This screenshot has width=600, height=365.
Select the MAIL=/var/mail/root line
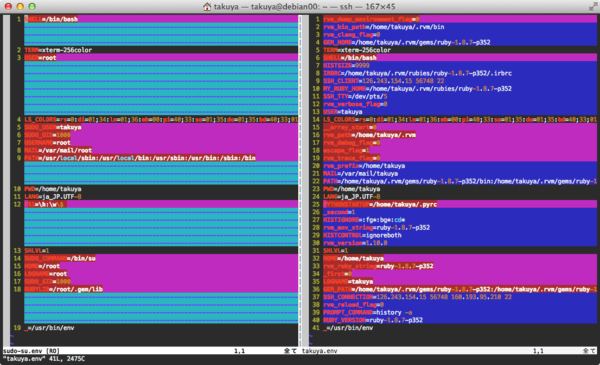click(x=58, y=150)
